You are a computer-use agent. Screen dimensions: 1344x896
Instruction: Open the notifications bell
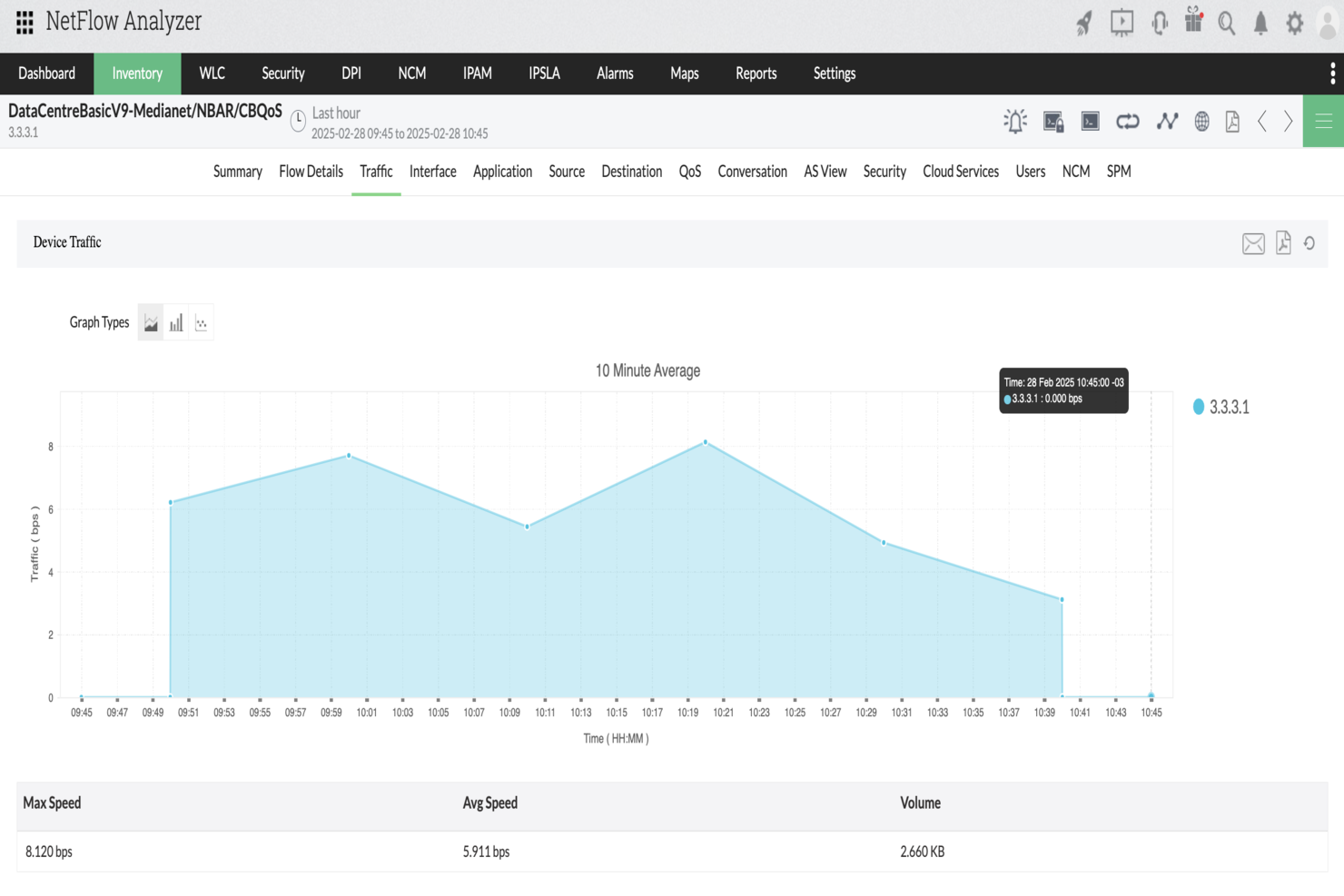(x=1260, y=23)
